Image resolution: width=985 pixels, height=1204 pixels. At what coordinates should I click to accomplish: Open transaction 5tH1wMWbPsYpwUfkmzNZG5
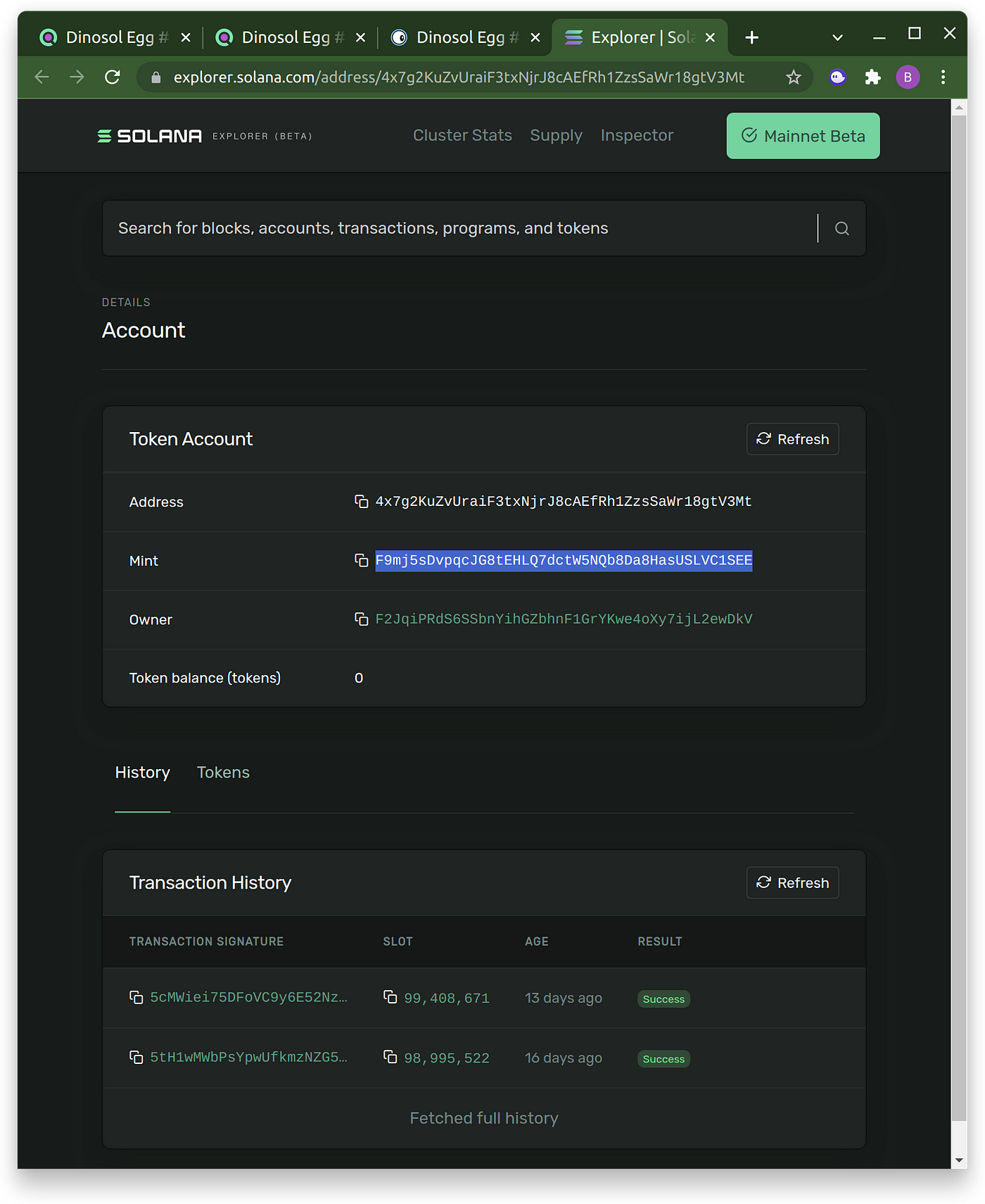click(248, 1058)
